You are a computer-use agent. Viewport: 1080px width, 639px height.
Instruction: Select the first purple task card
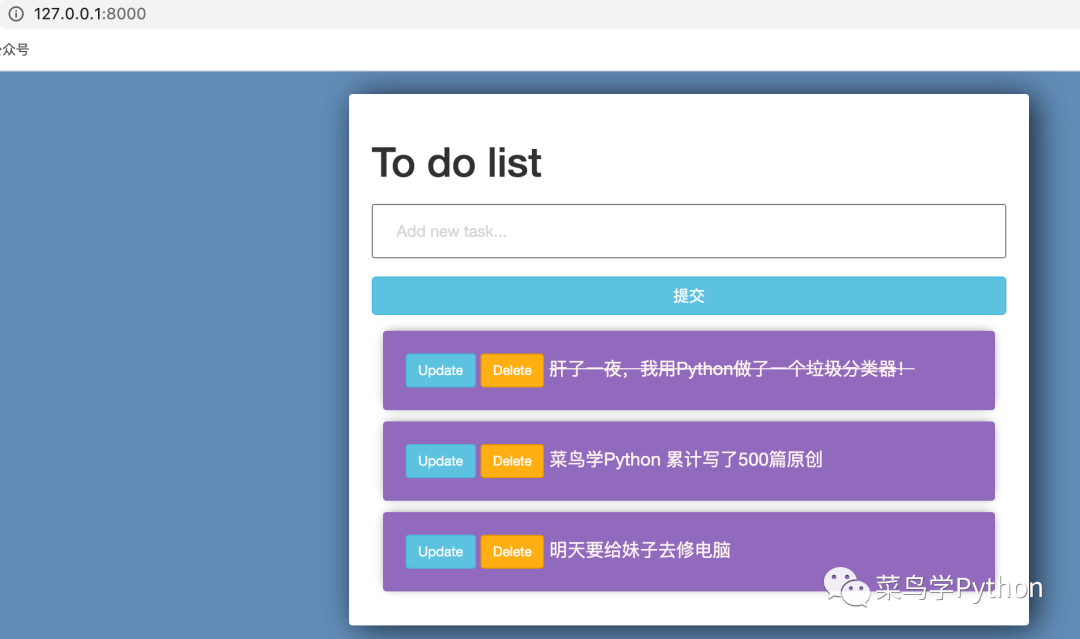(x=689, y=370)
